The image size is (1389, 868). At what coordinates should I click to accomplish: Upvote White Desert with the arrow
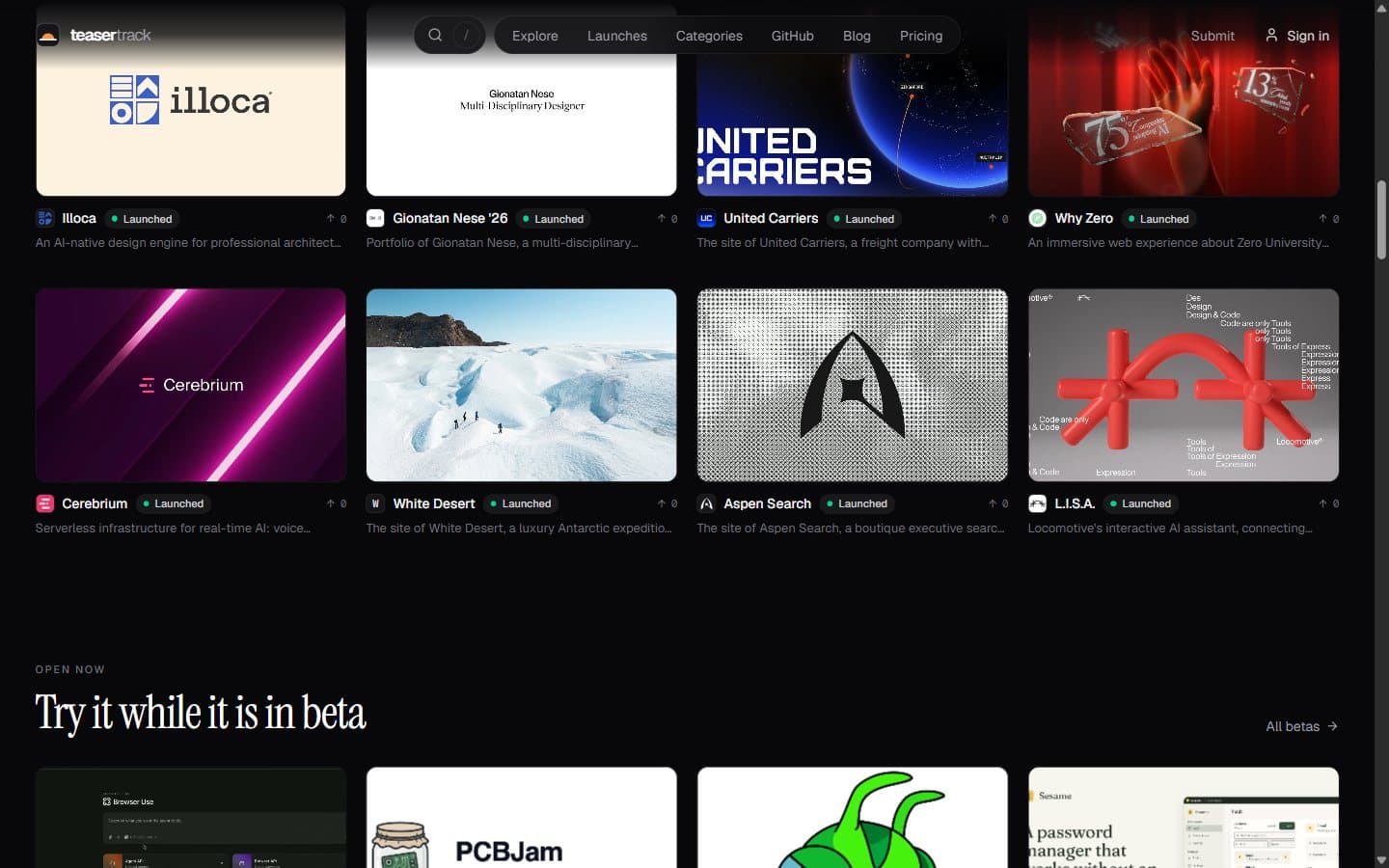point(661,503)
